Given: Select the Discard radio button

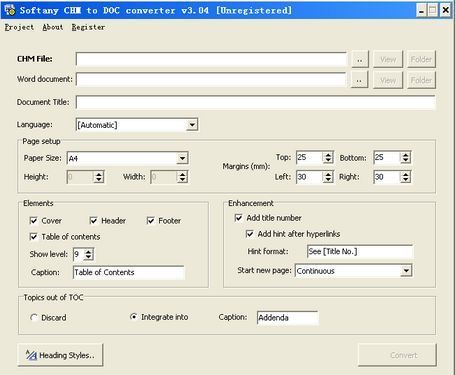Looking at the screenshot, I should click(34, 318).
